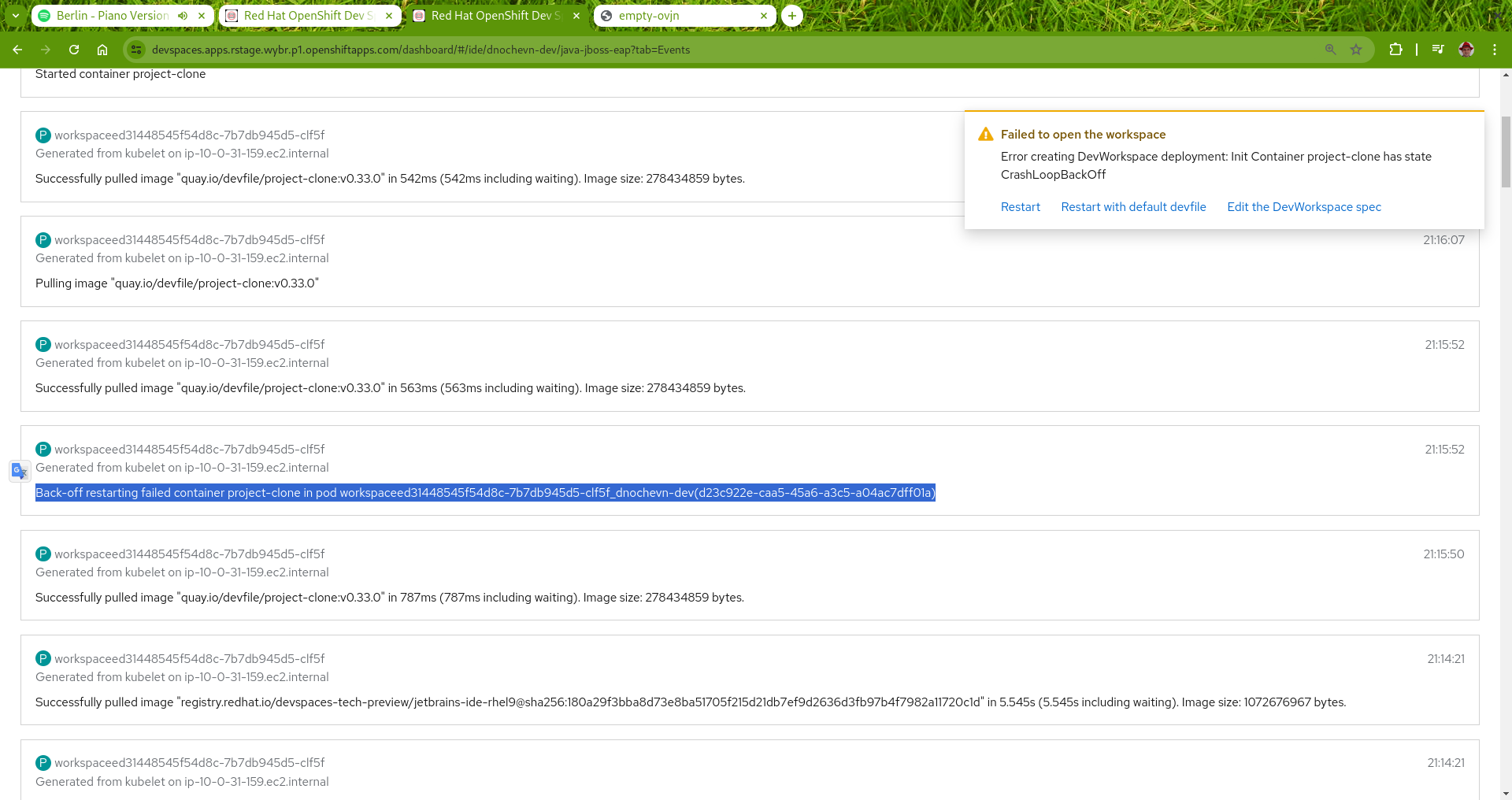Click Restart with default devfile

[x=1133, y=207]
